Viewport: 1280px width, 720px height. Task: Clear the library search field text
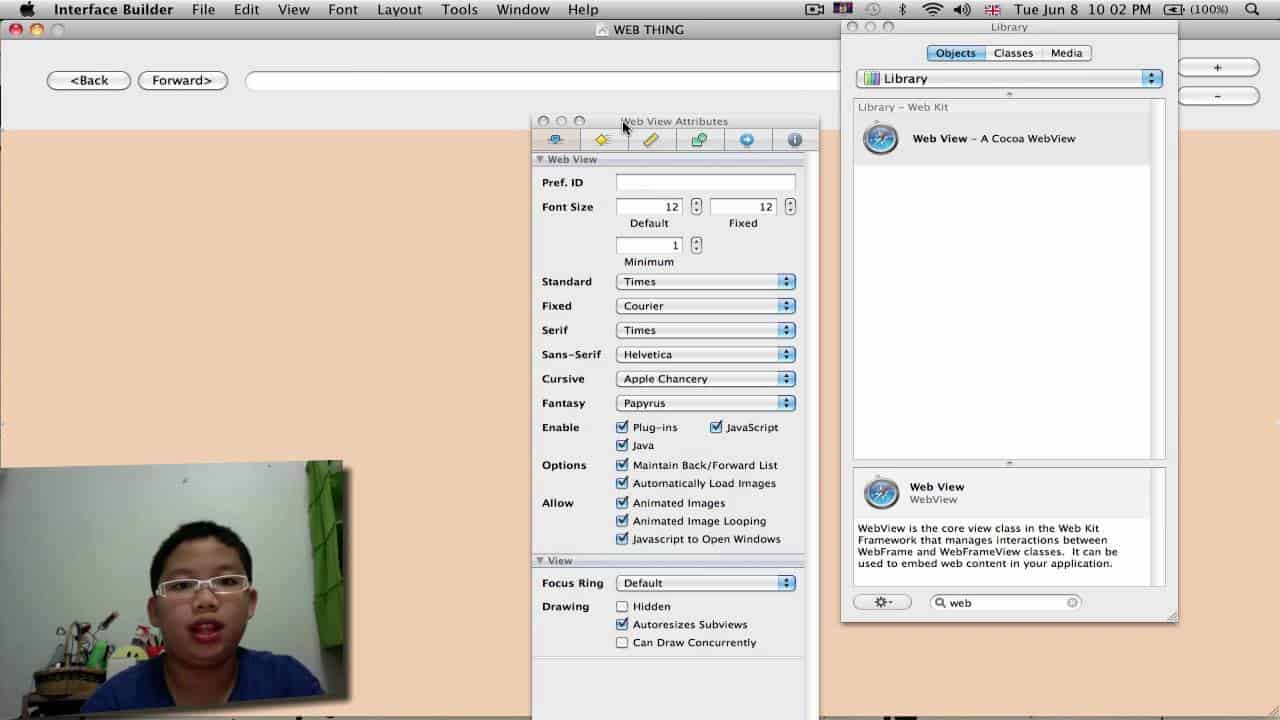(x=1072, y=603)
